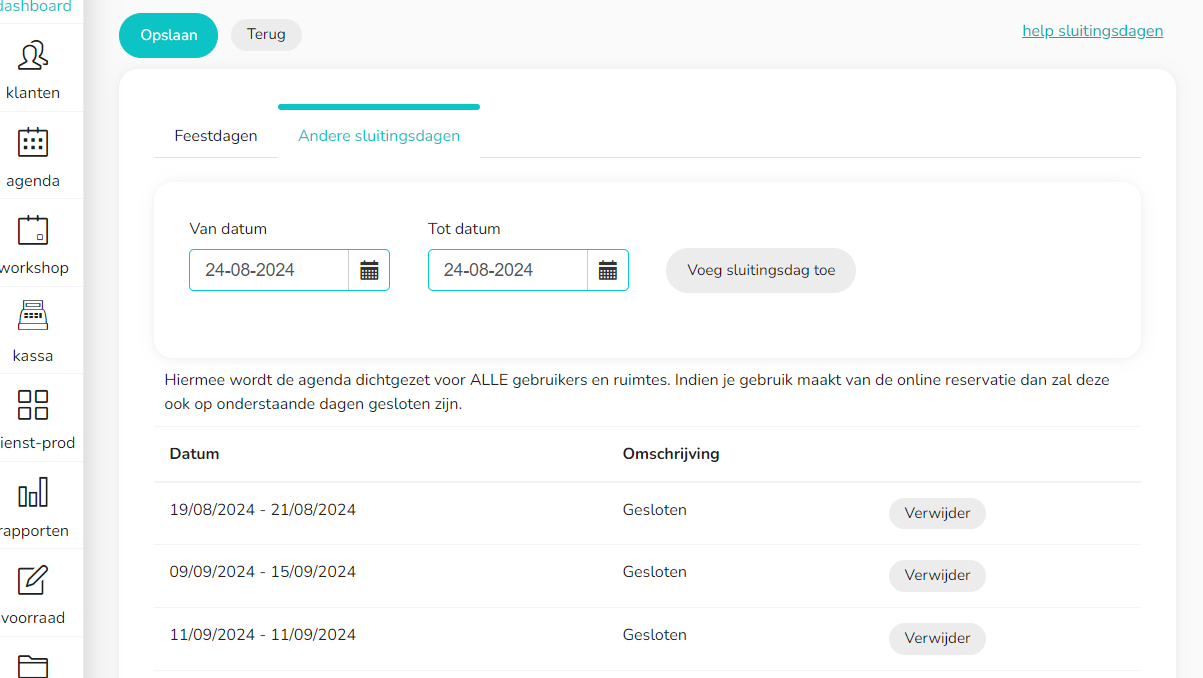Image resolution: width=1203 pixels, height=678 pixels.
Task: Open the folder icon below voorraad
Action: (33, 666)
